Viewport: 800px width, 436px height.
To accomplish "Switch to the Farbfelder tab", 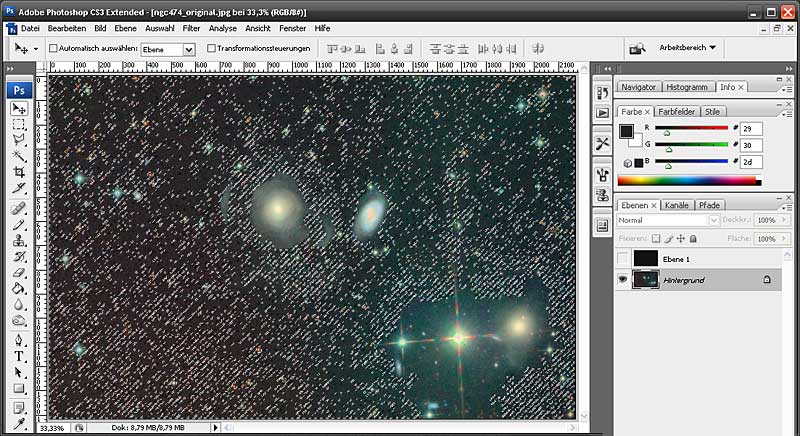I will (677, 111).
